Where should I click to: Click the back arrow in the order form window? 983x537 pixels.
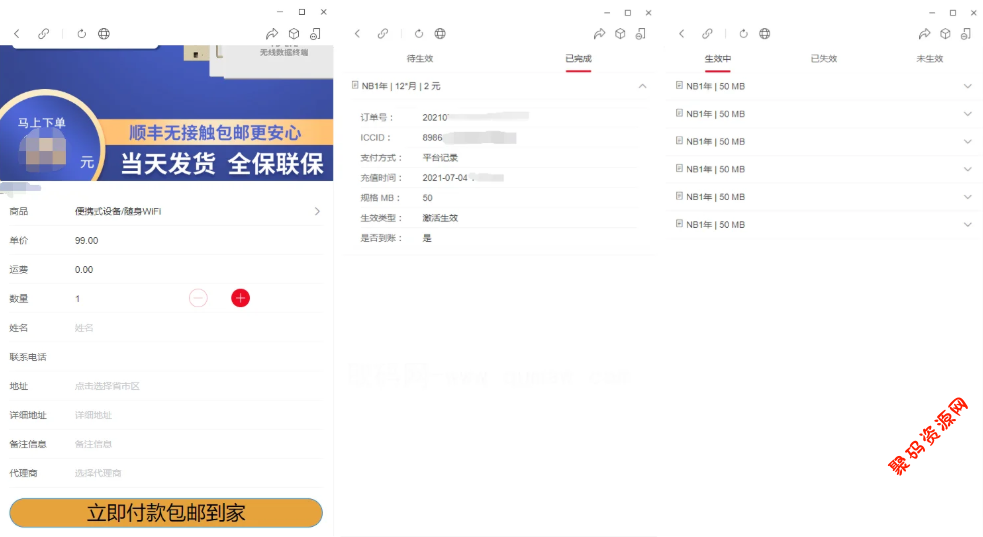click(x=17, y=34)
